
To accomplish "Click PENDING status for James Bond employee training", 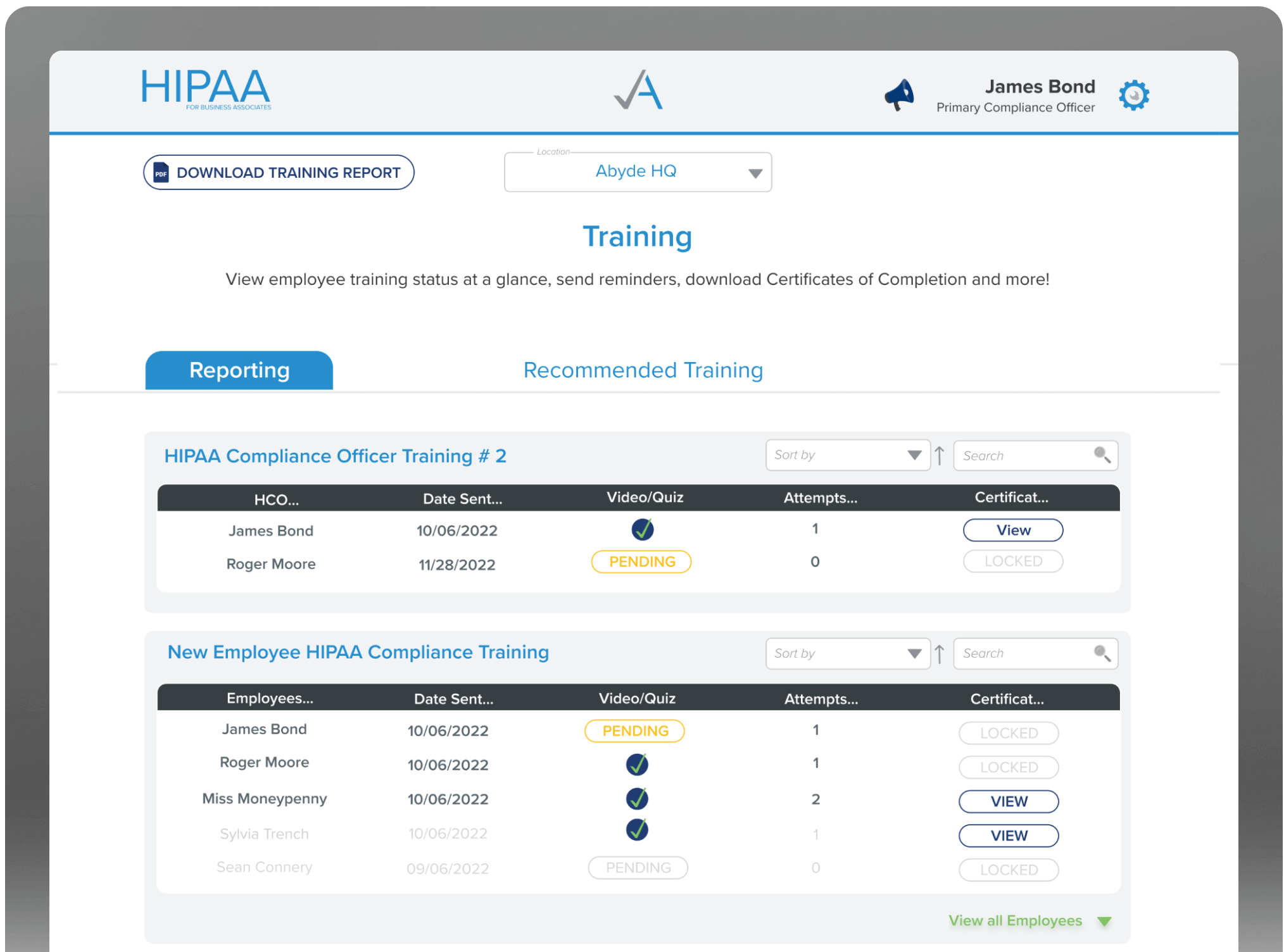I will click(x=634, y=730).
